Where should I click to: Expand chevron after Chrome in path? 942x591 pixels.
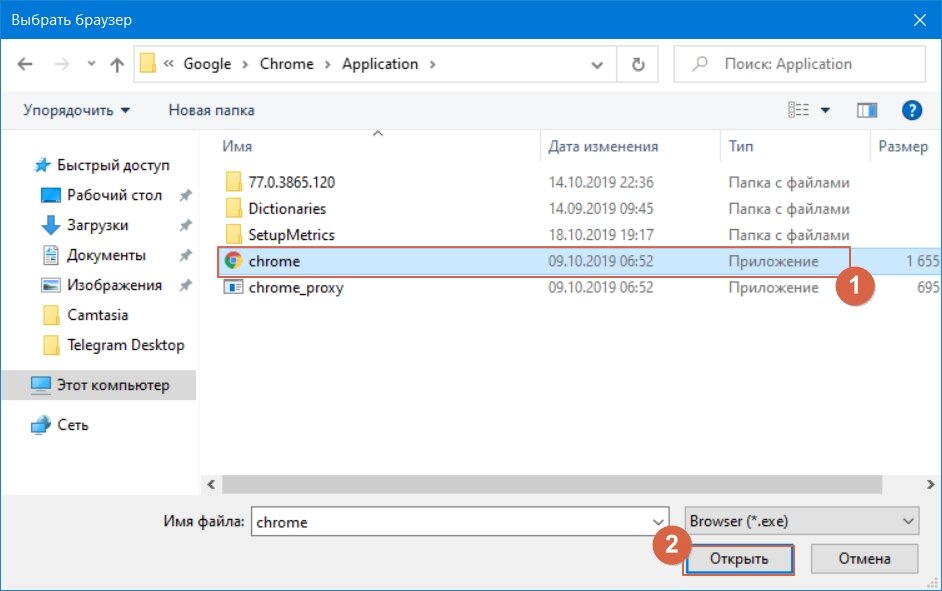[x=327, y=64]
